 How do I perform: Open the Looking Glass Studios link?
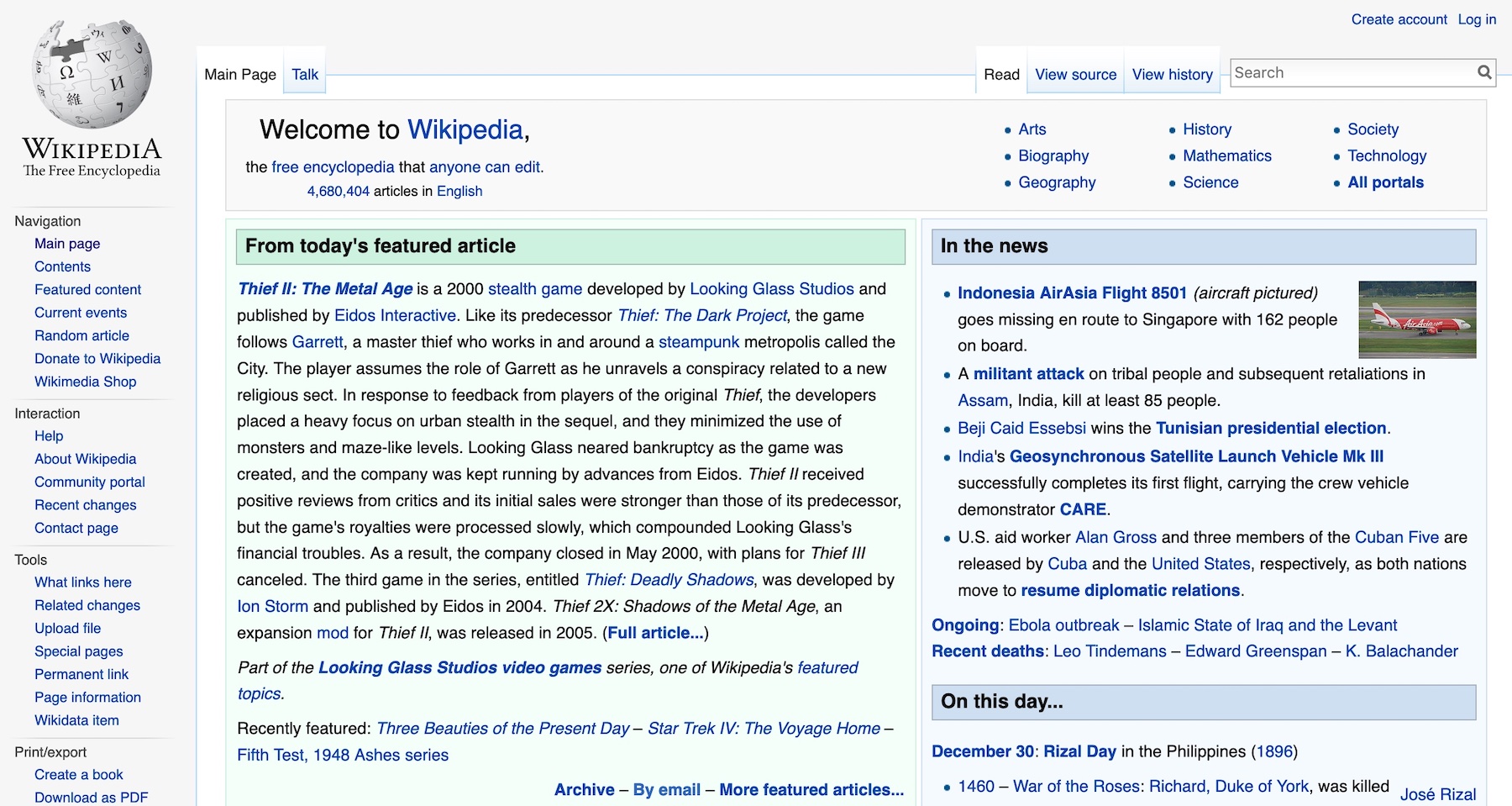(772, 289)
